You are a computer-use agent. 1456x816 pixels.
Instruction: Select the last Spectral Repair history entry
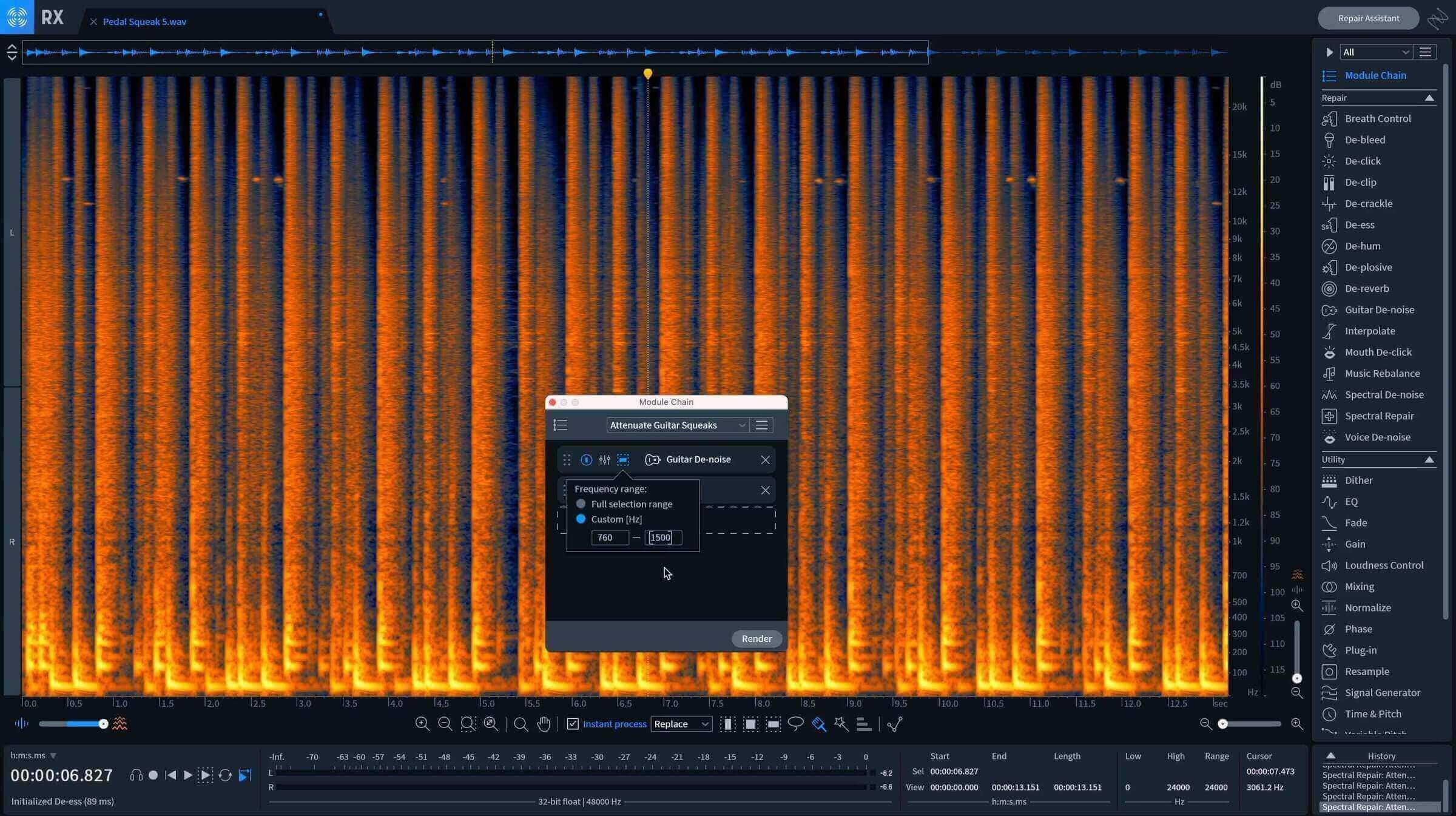tap(1380, 807)
